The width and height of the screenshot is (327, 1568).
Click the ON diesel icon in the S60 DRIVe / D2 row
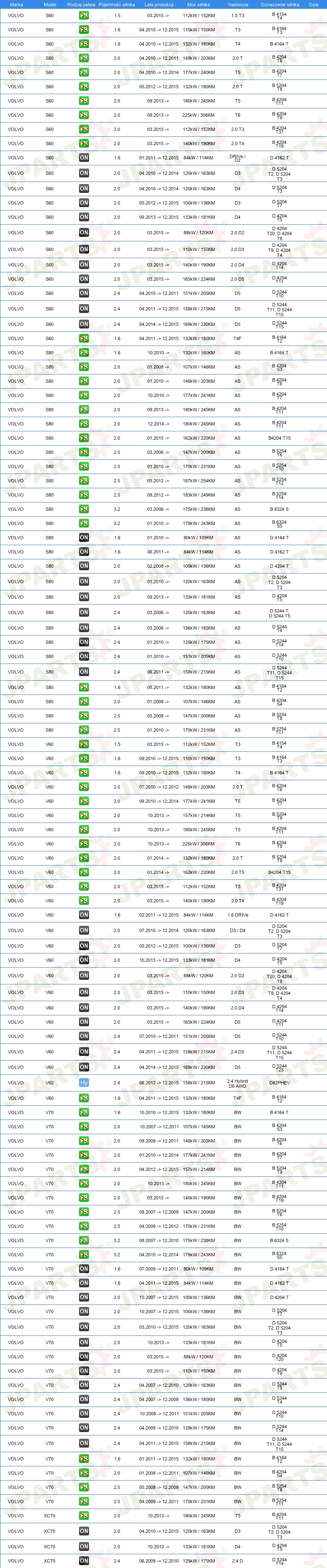point(84,158)
